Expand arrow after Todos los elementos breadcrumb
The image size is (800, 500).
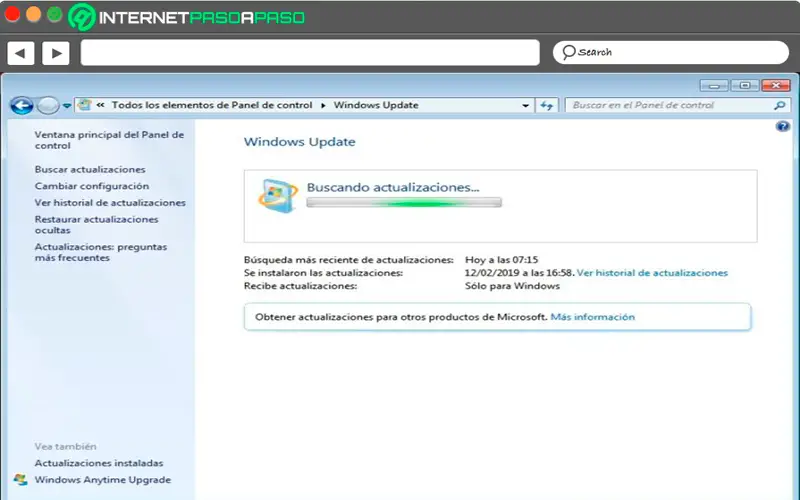pyautogui.click(x=323, y=106)
